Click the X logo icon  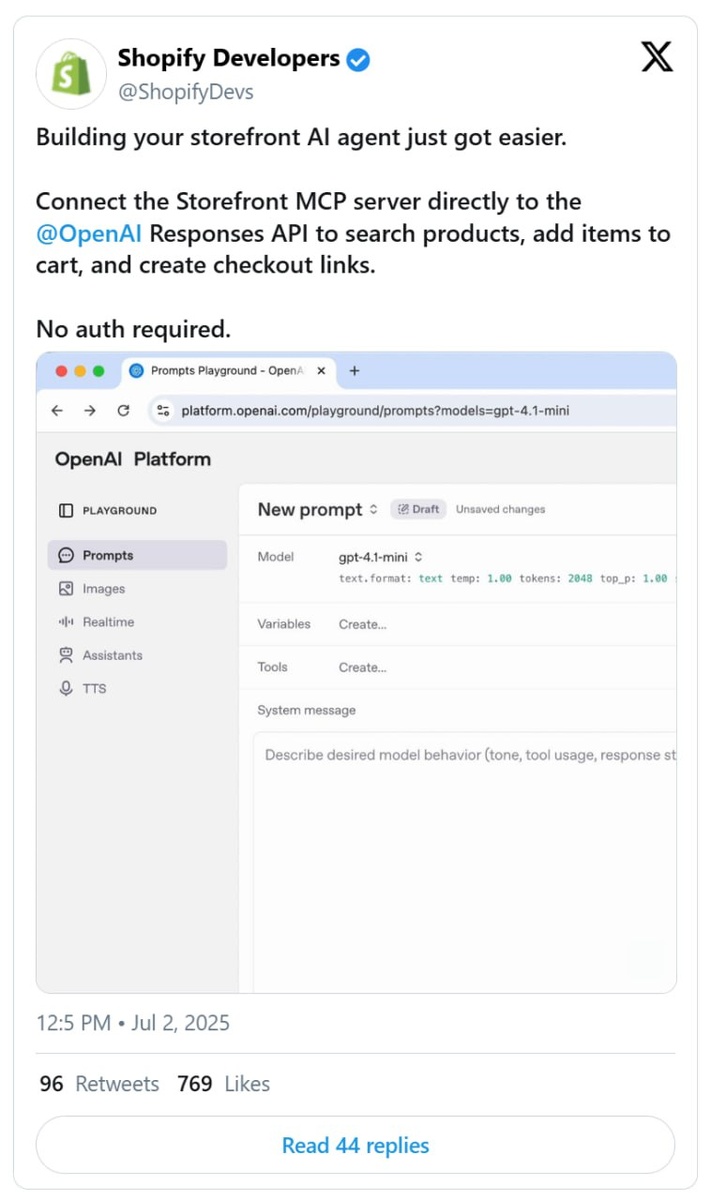coord(657,57)
